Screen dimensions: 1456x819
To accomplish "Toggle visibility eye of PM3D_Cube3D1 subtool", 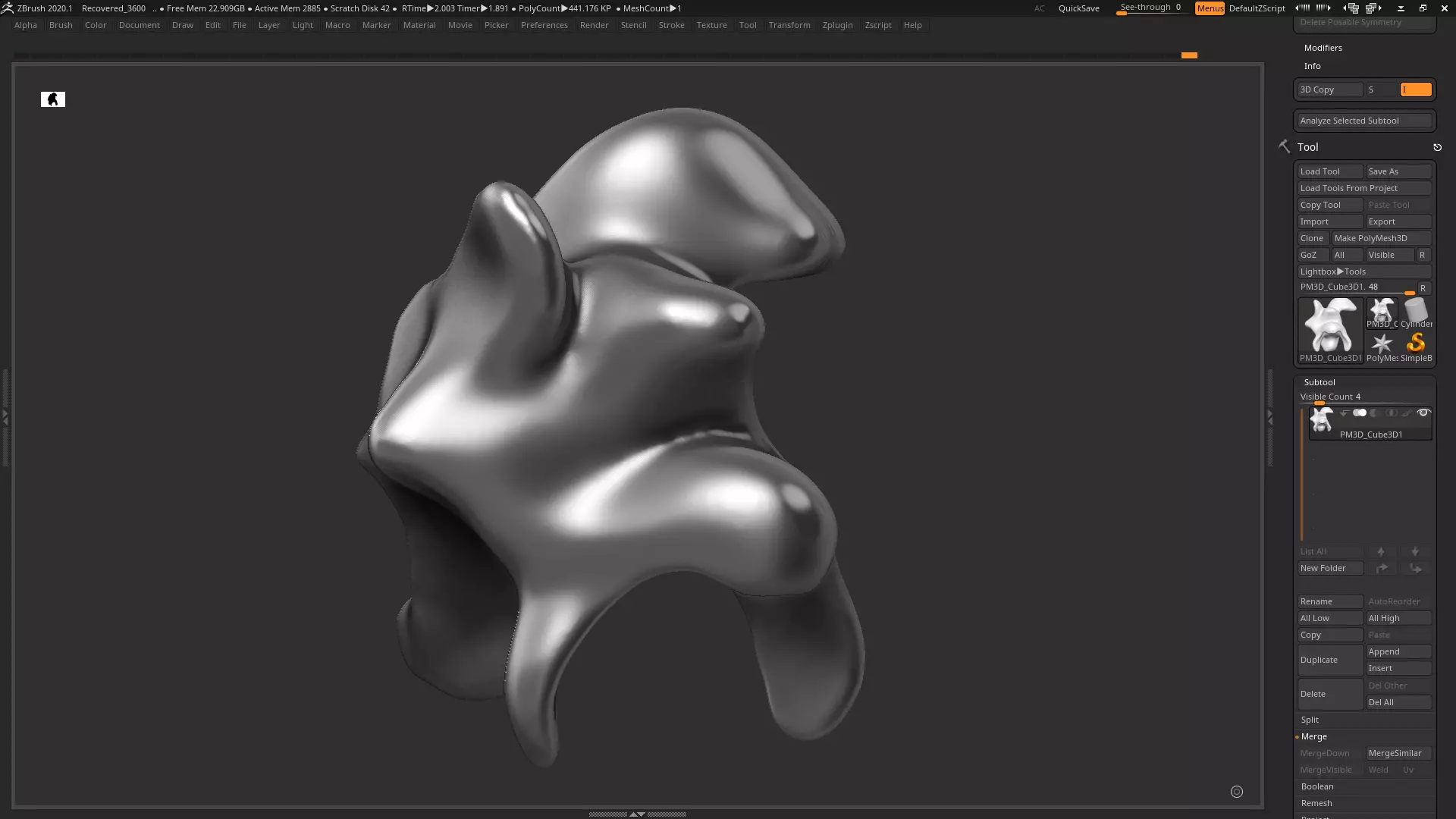I will coord(1423,413).
